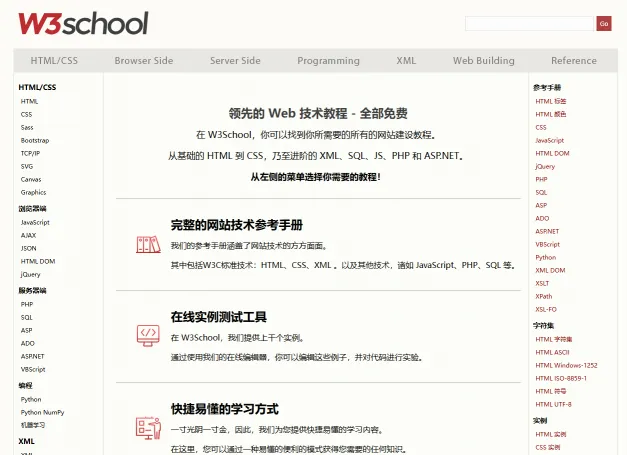This screenshot has width=627, height=455.
Task: Open HTML DOM reference in right sidebar
Action: (552, 153)
